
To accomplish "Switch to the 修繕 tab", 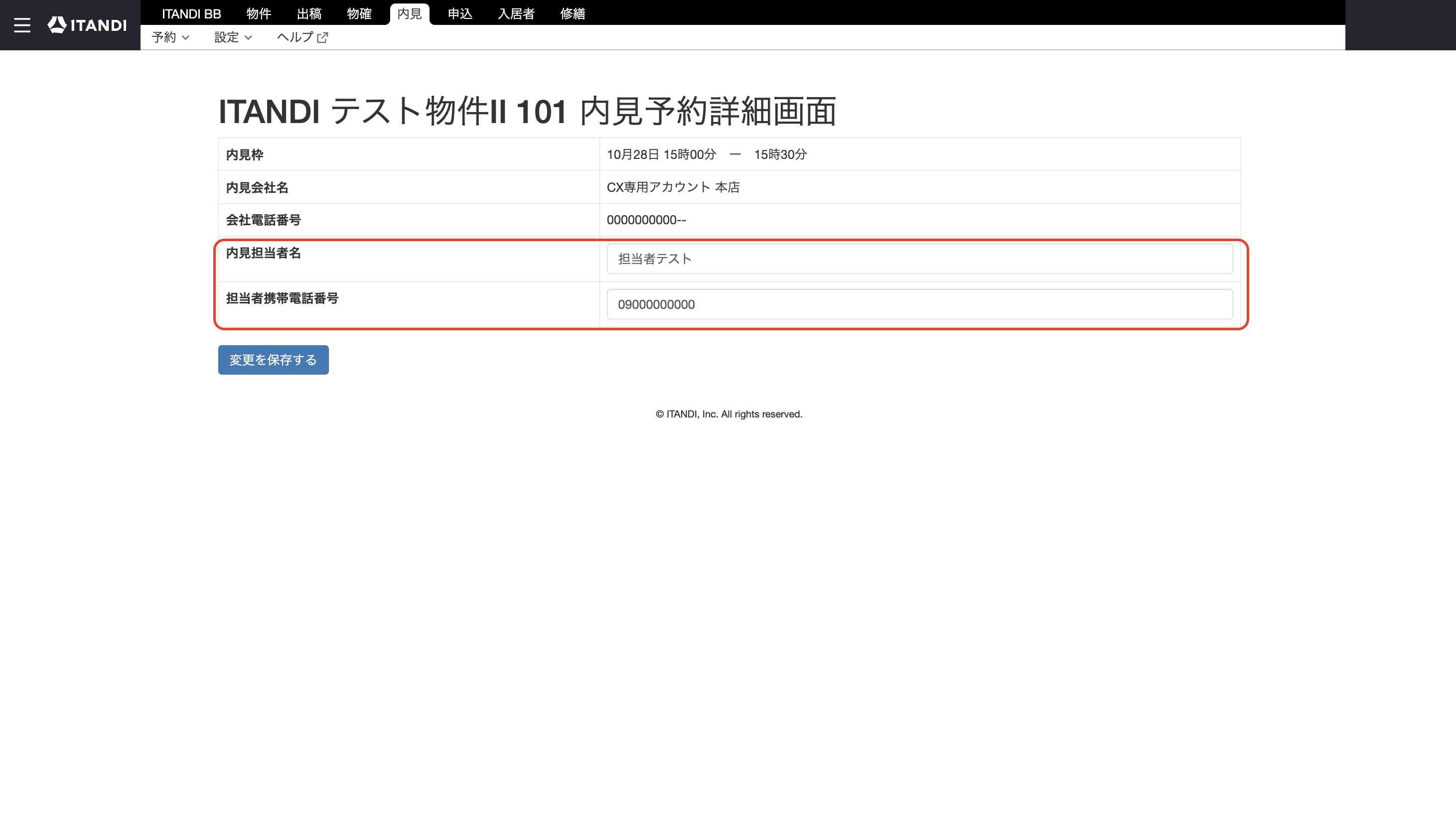I will point(573,13).
